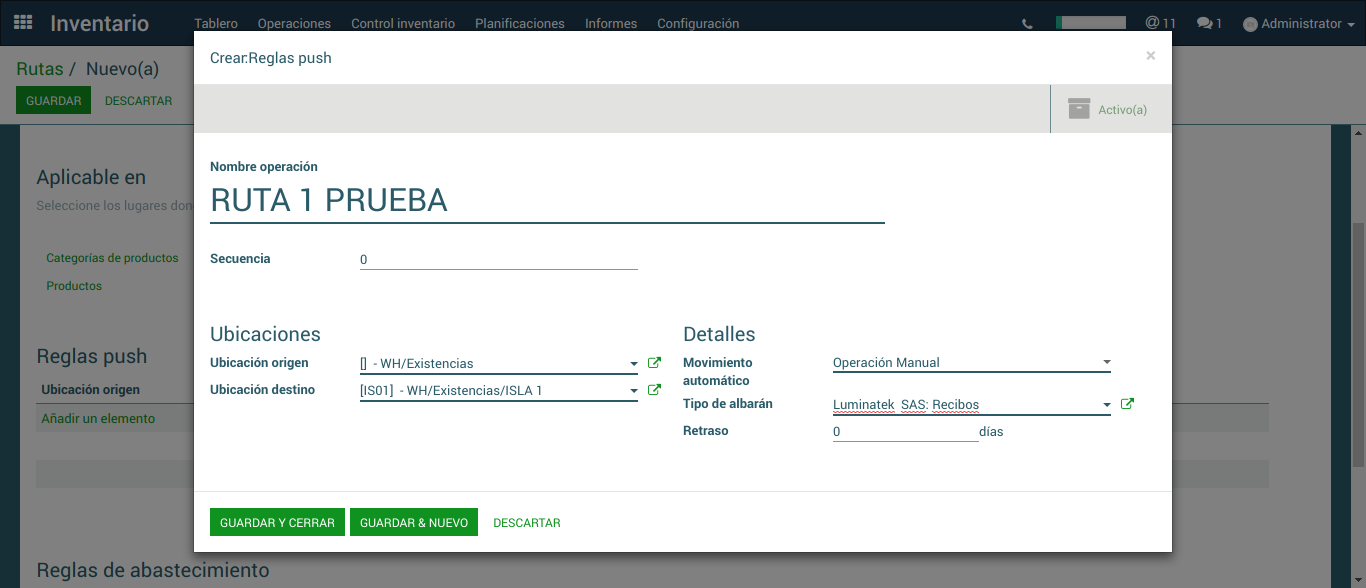1366x588 pixels.
Task: Click the Secuencia input field
Action: point(498,259)
